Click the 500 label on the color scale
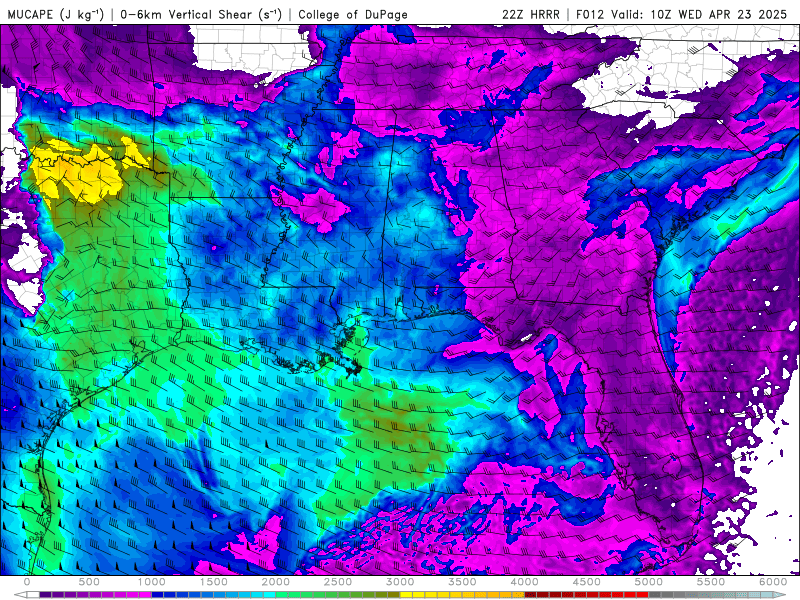This screenshot has width=800, height=600. tap(89, 582)
